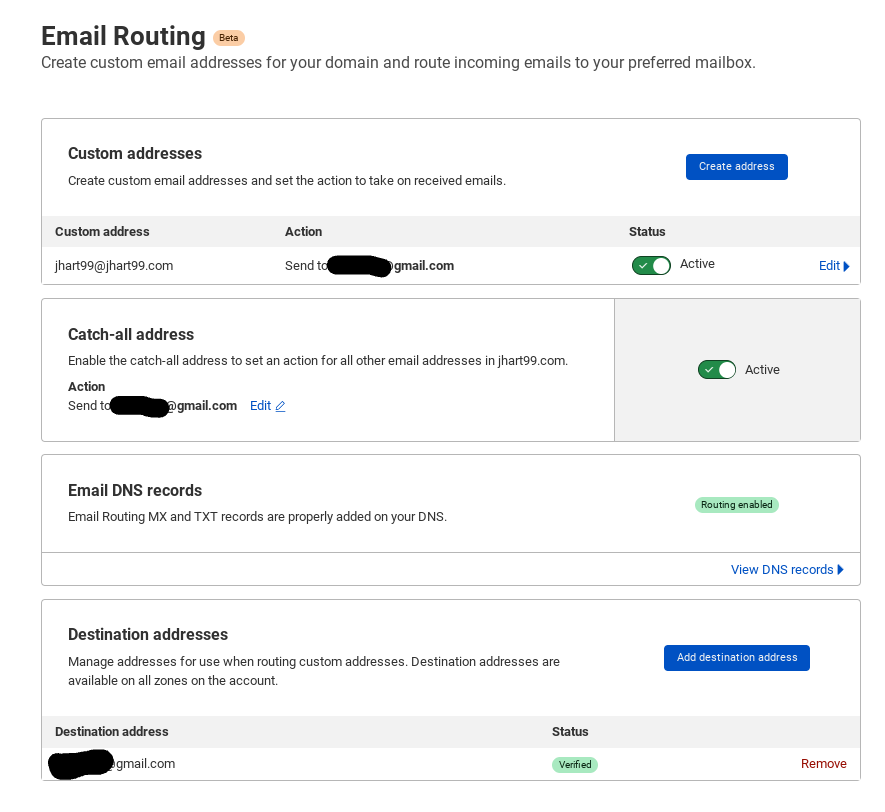Remove the verified destination address
The height and width of the screenshot is (812, 885).
[x=823, y=764]
